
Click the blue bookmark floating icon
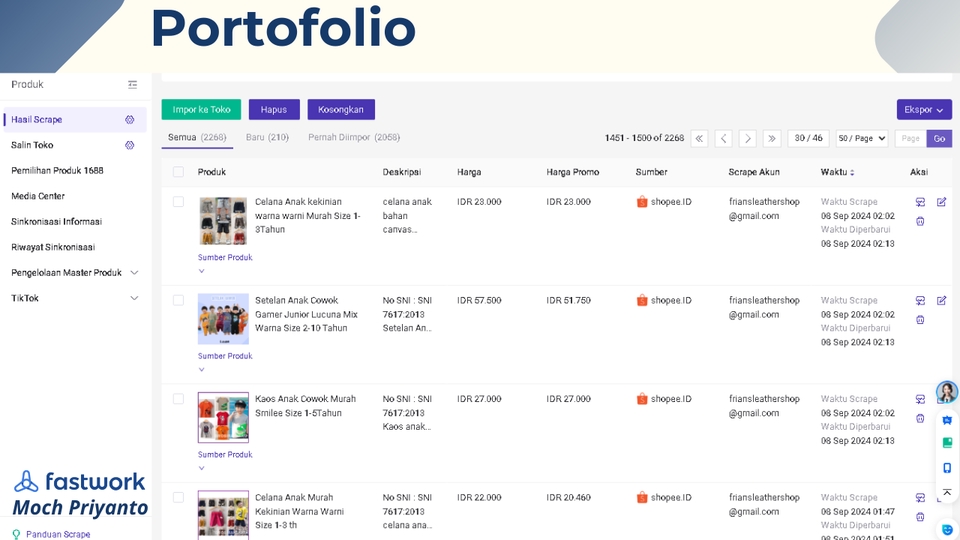click(947, 421)
